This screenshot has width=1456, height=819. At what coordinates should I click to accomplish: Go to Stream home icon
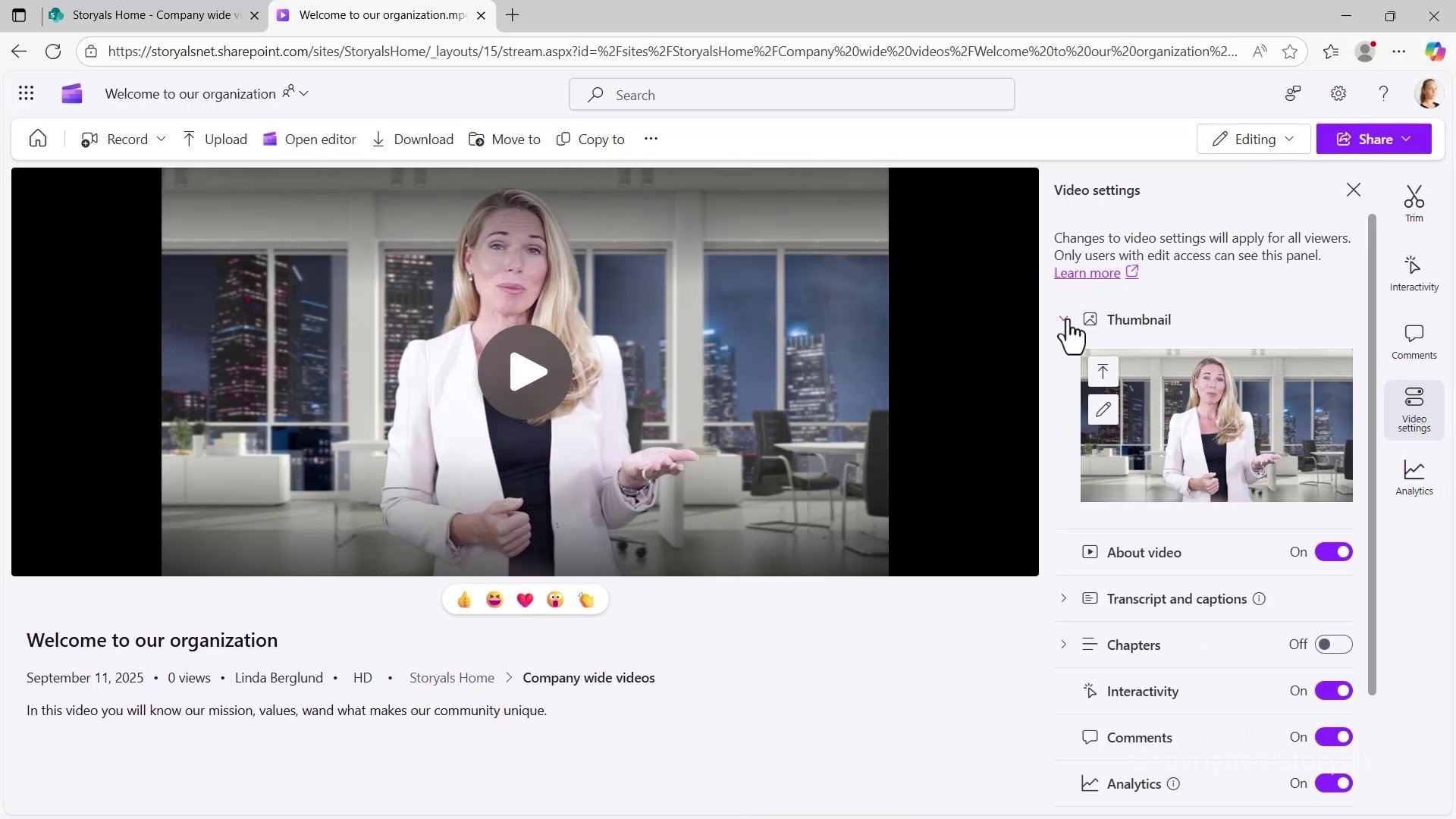point(38,139)
